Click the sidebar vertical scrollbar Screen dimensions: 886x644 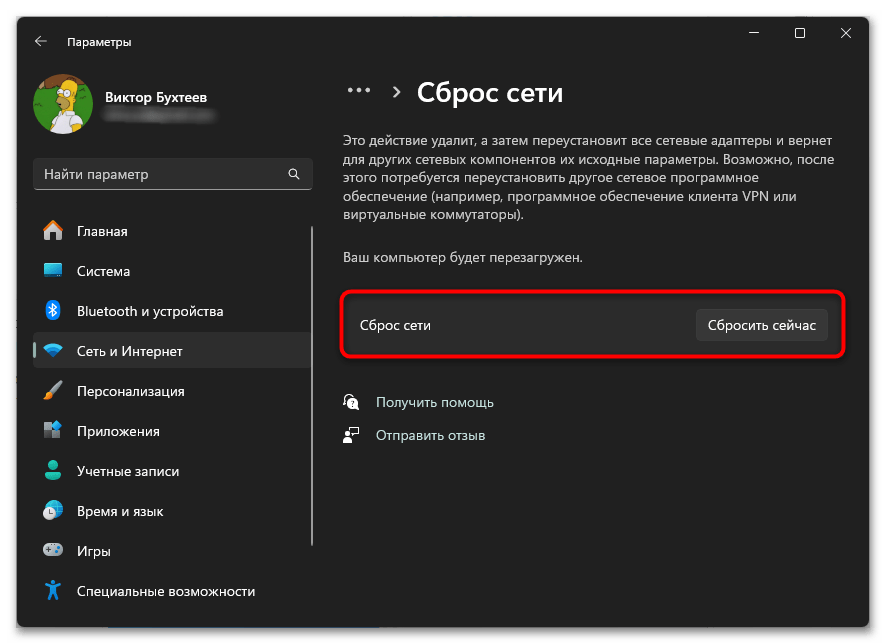pos(312,386)
